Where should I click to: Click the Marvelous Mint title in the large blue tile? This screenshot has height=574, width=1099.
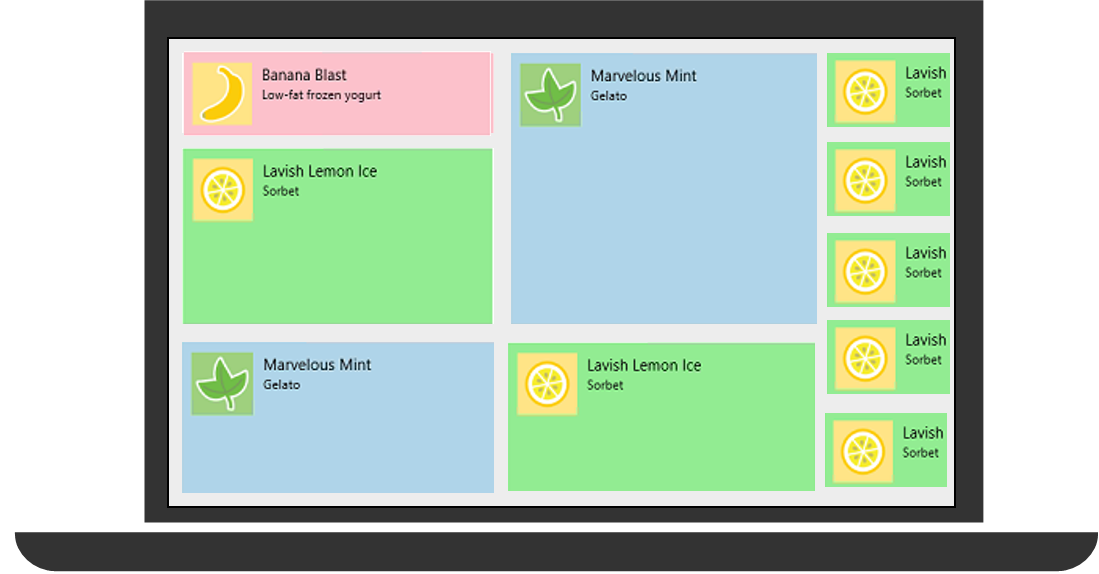point(643,76)
